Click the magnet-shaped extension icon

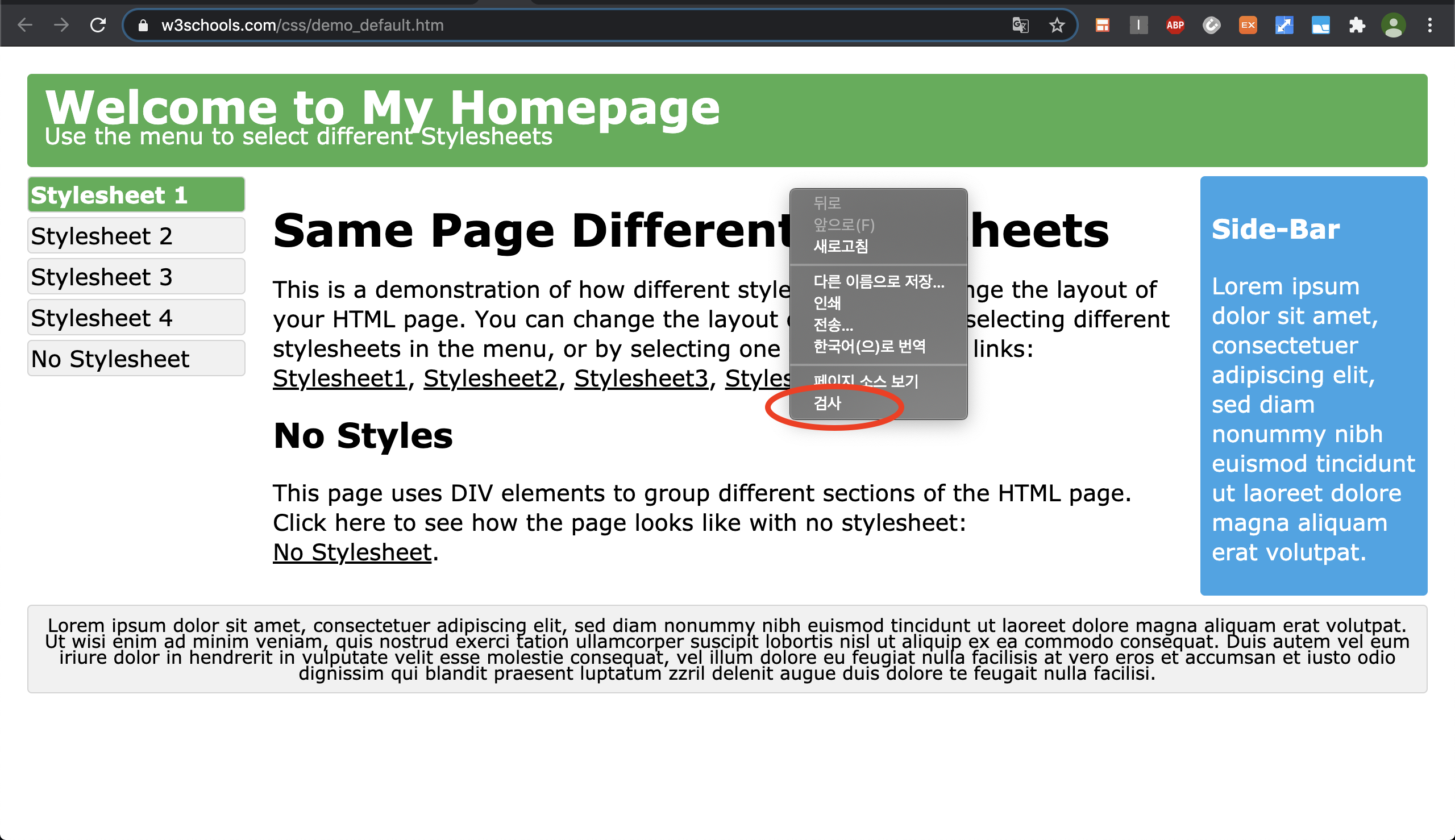click(1211, 26)
